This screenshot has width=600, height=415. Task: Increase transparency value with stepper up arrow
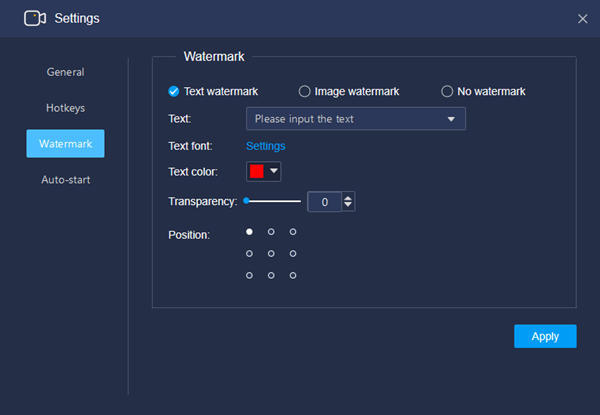point(348,198)
